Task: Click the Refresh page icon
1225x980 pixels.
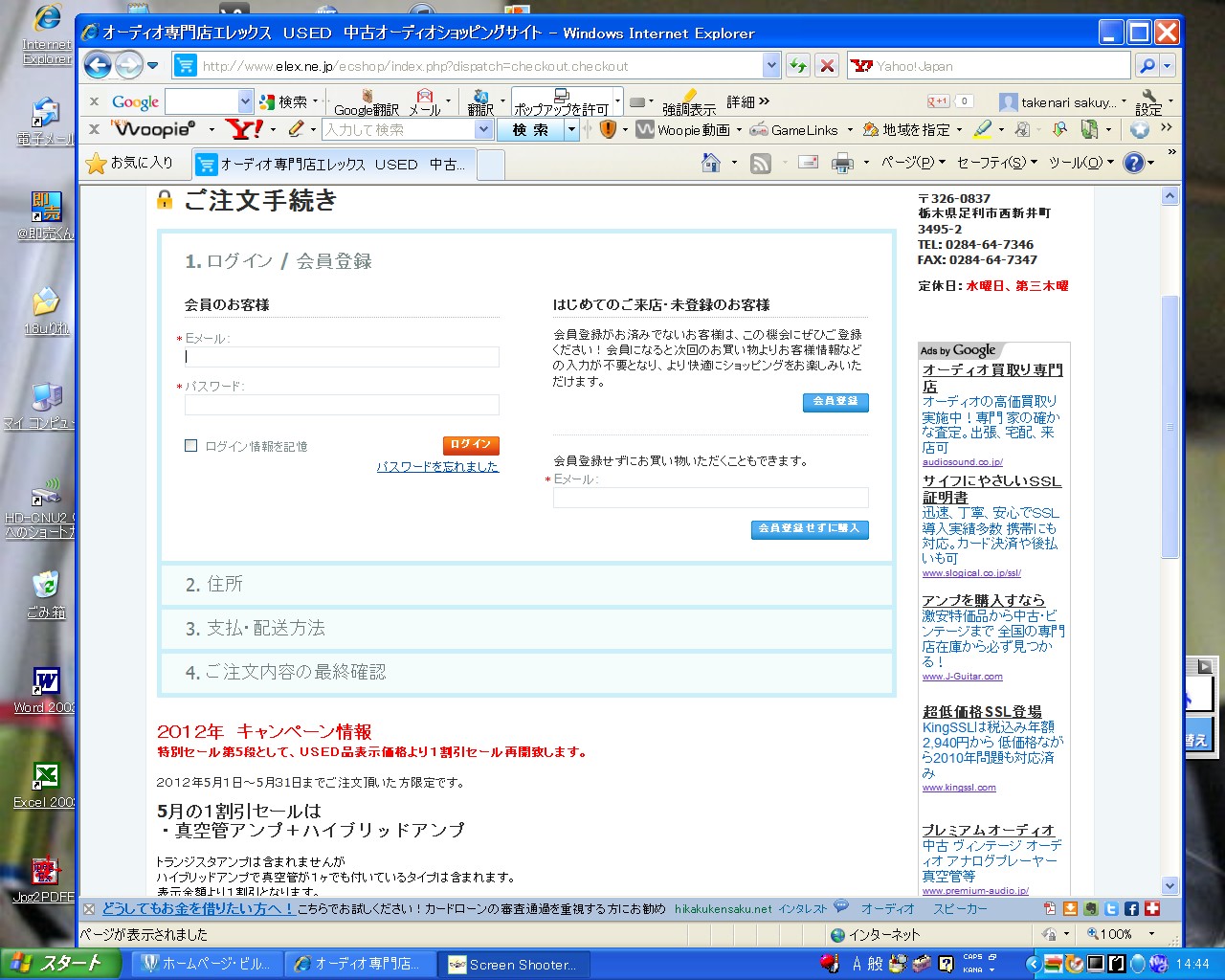Action: 798,65
